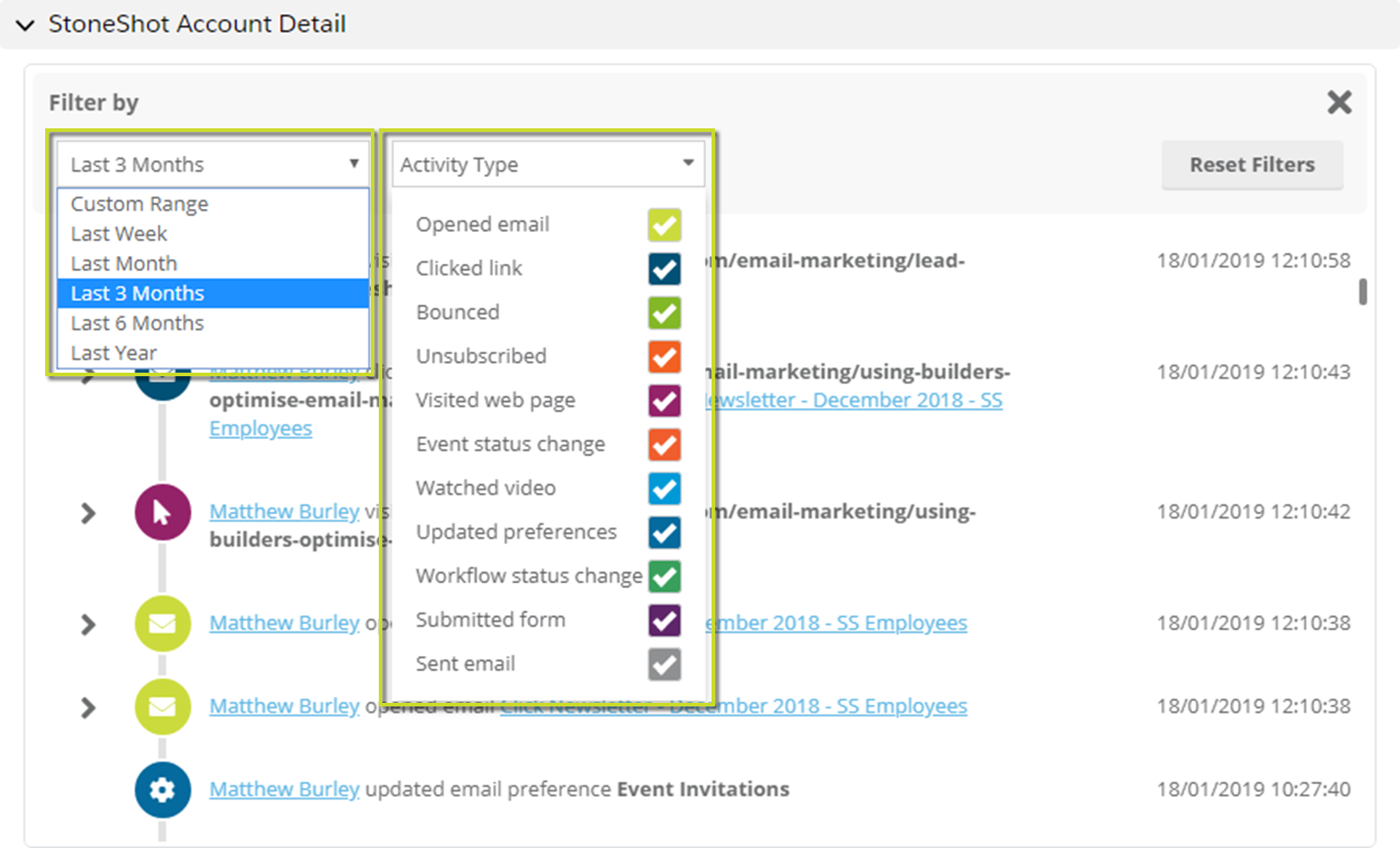Click the activity list scrollbar thumb
Screen dimensions: 1400x848
pos(1363,292)
